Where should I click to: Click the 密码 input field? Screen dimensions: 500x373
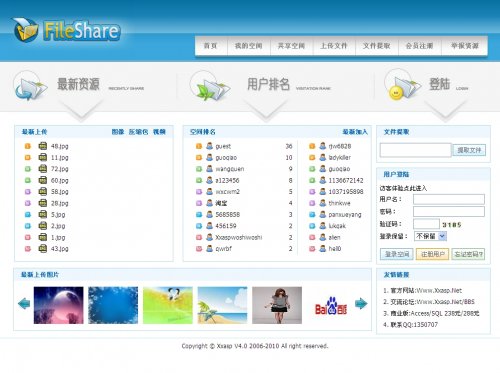(x=449, y=211)
